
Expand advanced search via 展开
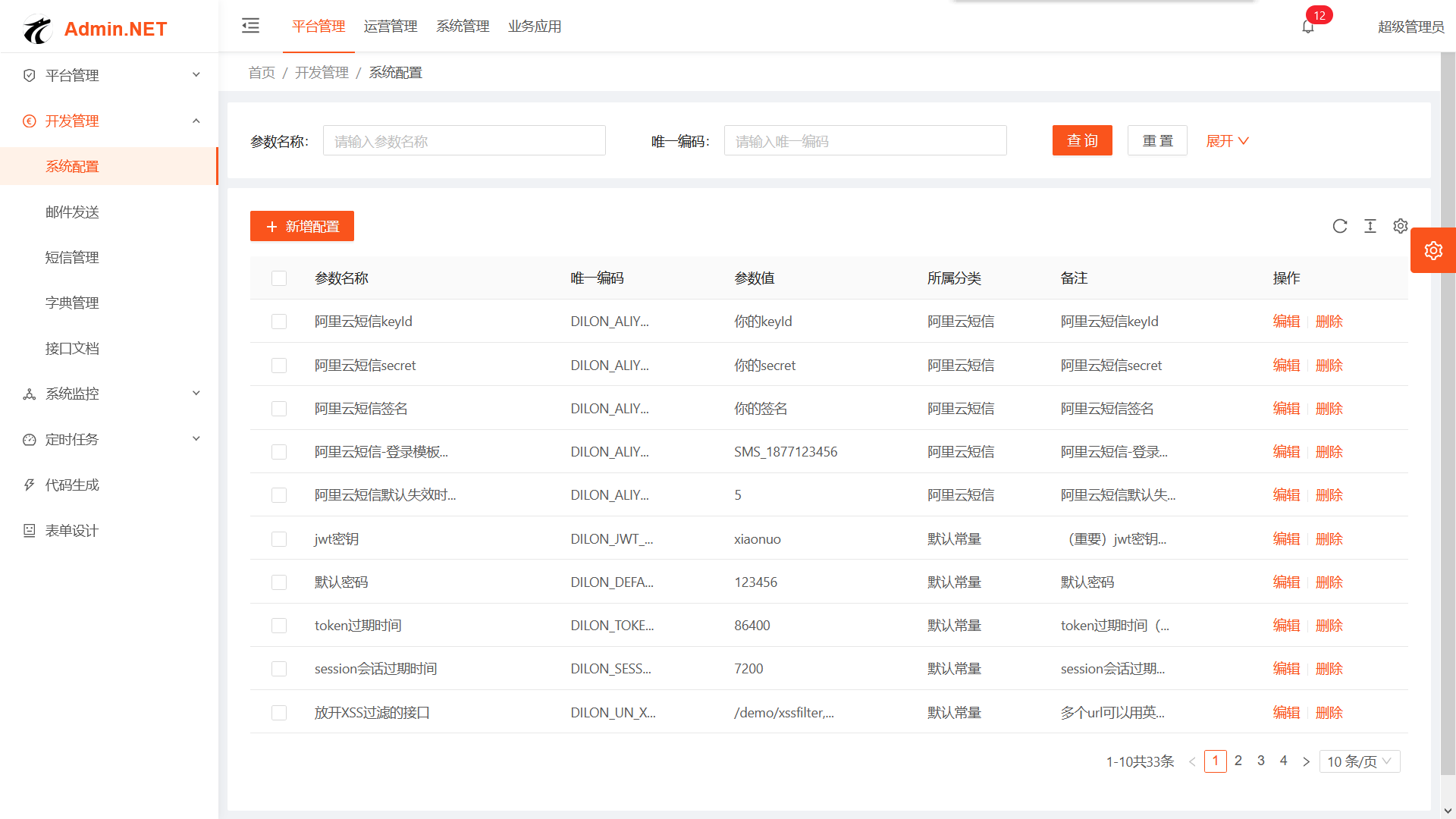[x=1226, y=140]
